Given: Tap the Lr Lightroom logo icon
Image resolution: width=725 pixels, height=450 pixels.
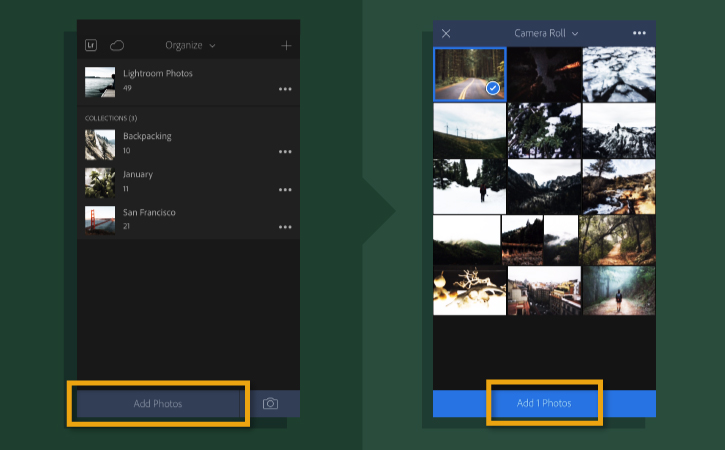Looking at the screenshot, I should [91, 45].
